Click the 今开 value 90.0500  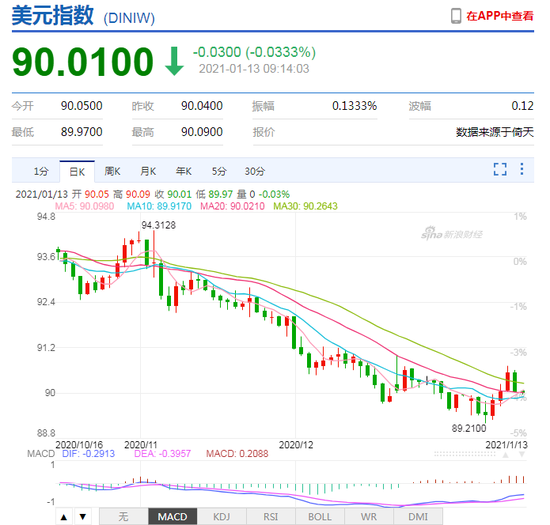[81, 106]
